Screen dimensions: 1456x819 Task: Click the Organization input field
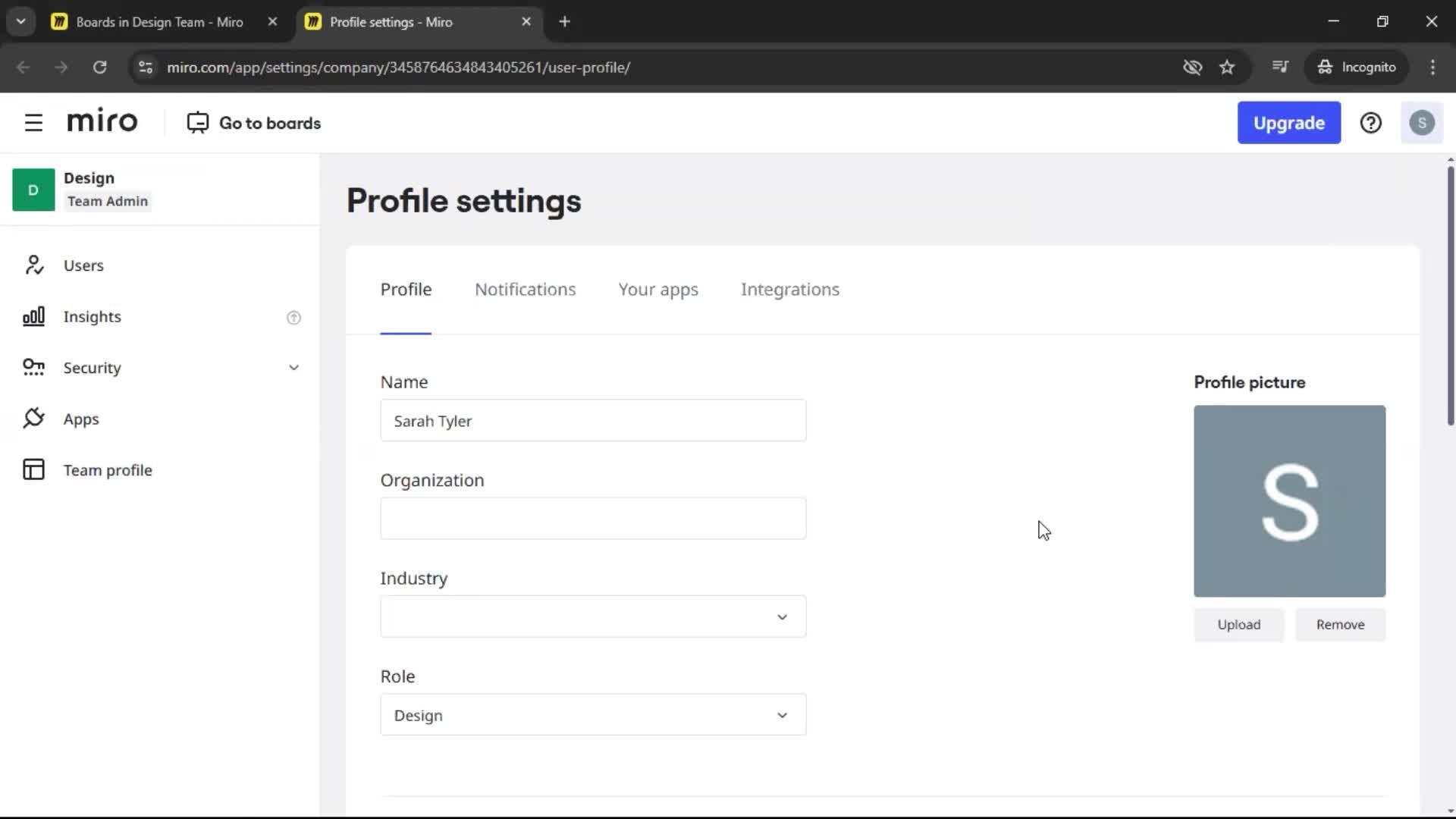pos(593,519)
